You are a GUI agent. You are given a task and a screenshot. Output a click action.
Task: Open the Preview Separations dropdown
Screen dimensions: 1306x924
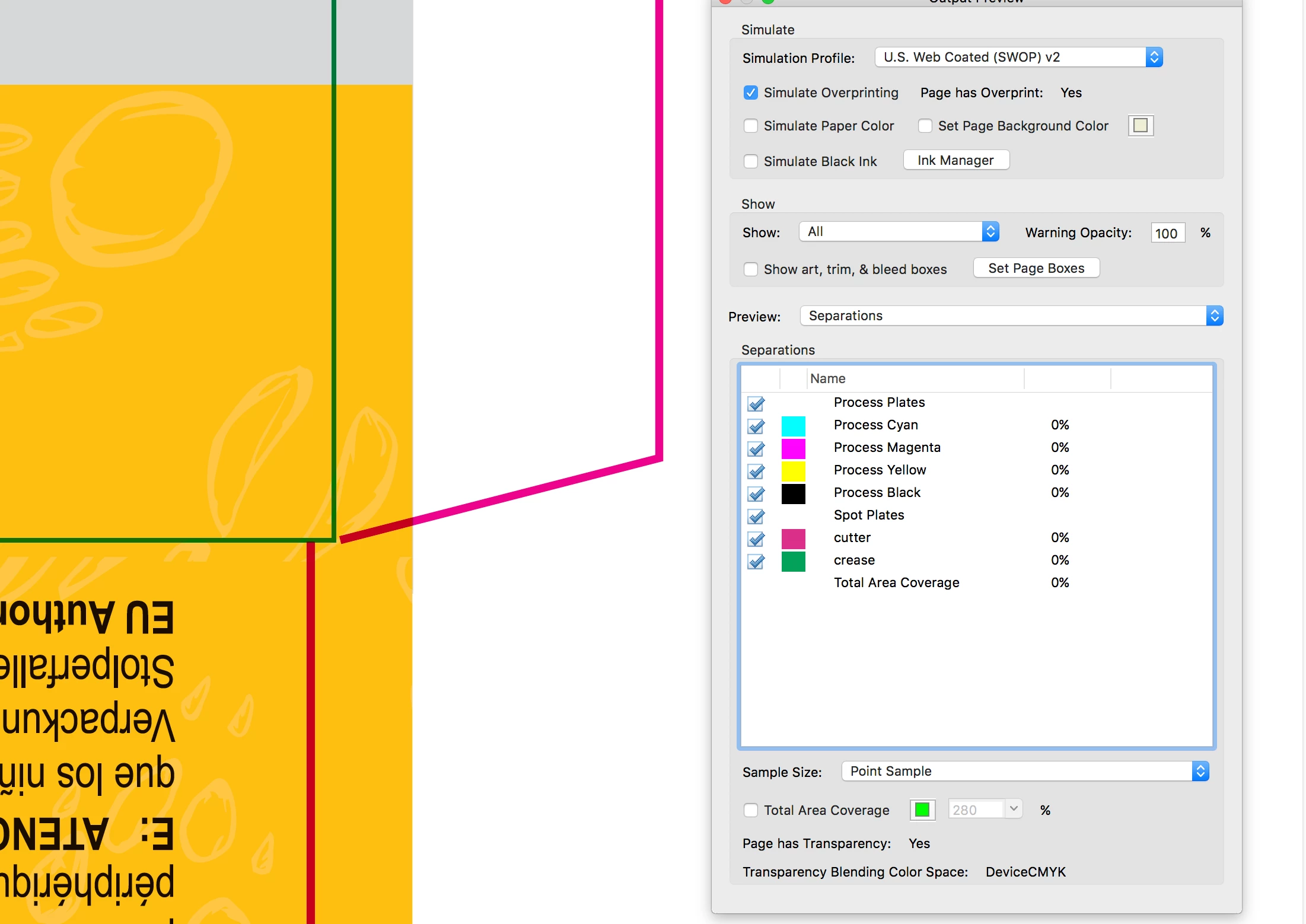point(1011,316)
